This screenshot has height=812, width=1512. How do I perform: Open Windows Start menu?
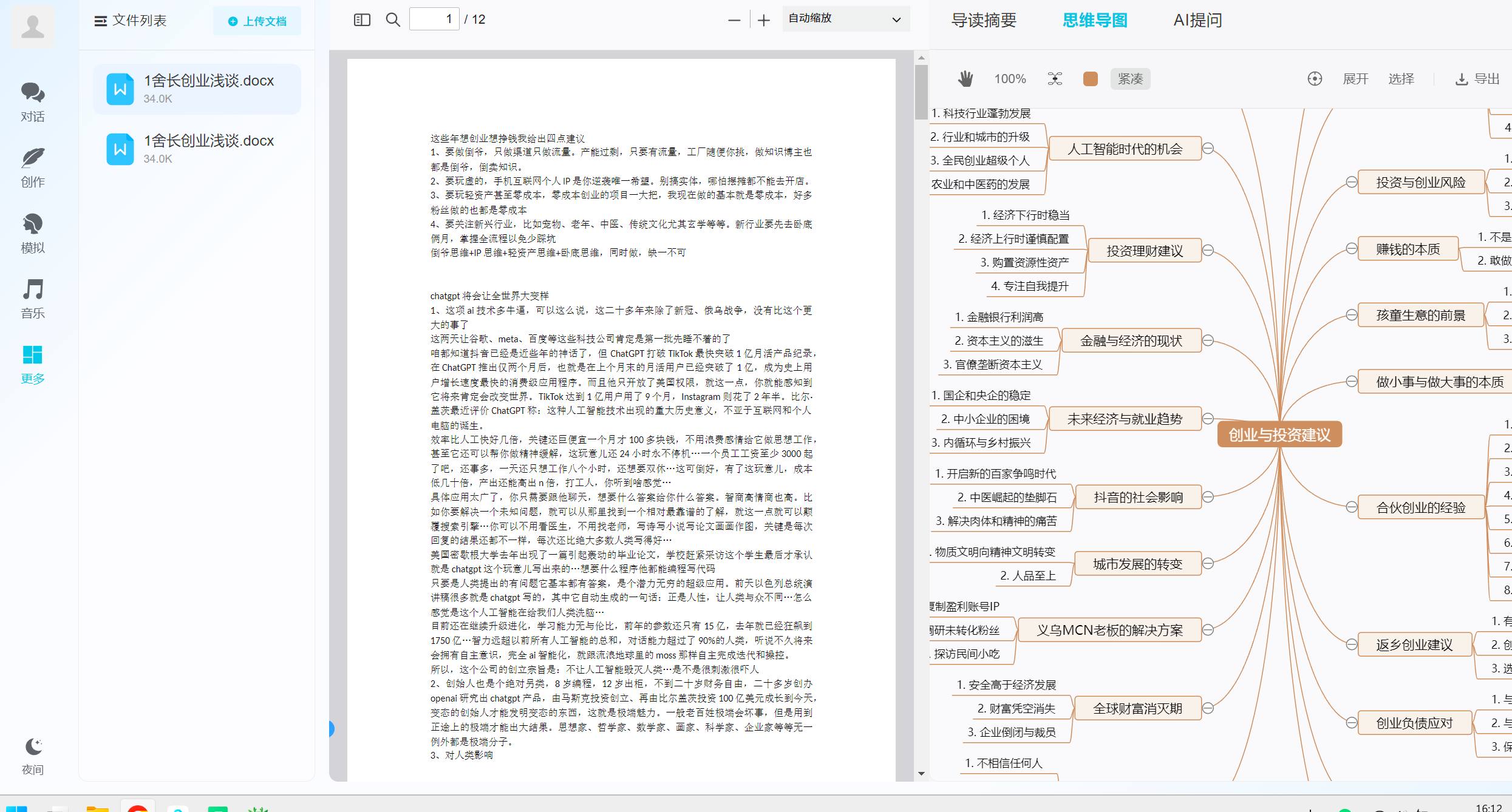click(x=16, y=808)
